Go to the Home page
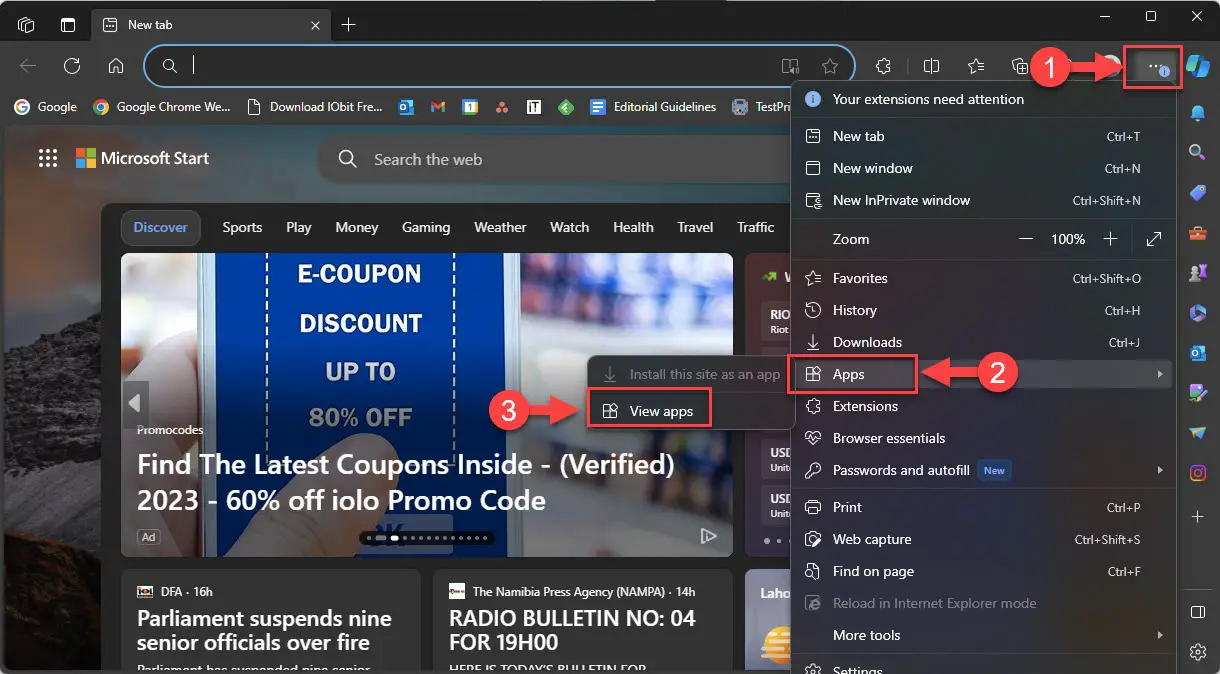 point(116,66)
